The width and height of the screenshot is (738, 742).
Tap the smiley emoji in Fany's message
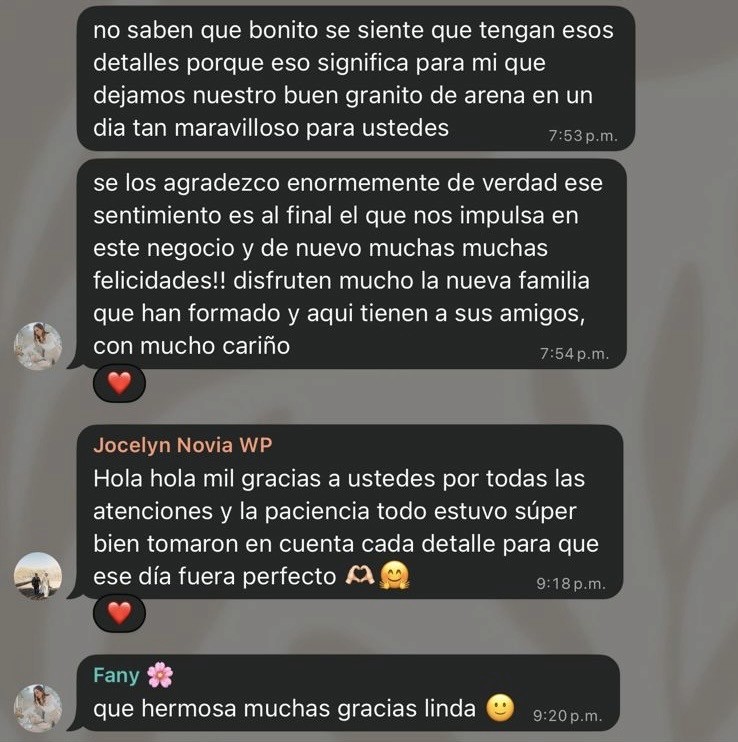click(500, 708)
